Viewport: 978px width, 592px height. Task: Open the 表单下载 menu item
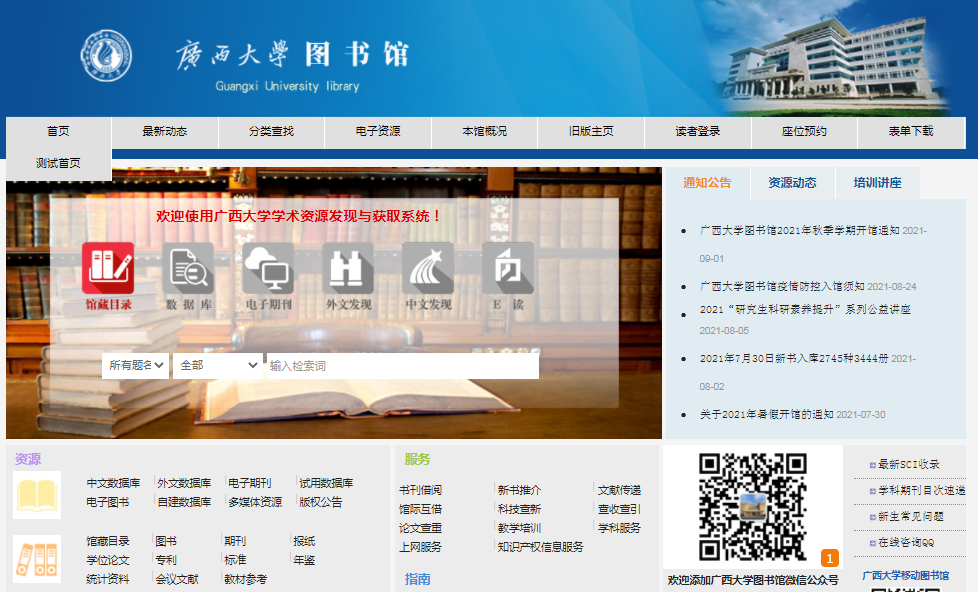[x=911, y=132]
